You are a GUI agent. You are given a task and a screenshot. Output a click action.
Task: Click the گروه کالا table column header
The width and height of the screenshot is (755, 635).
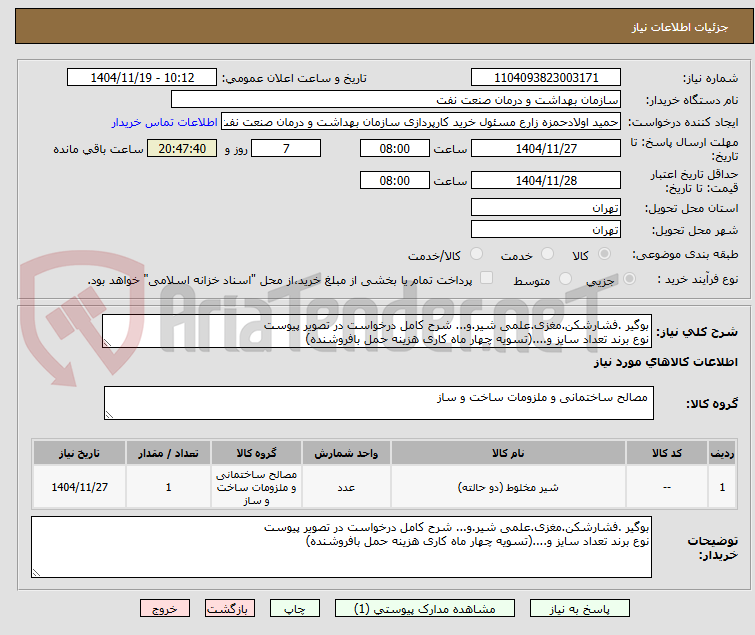coord(256,453)
